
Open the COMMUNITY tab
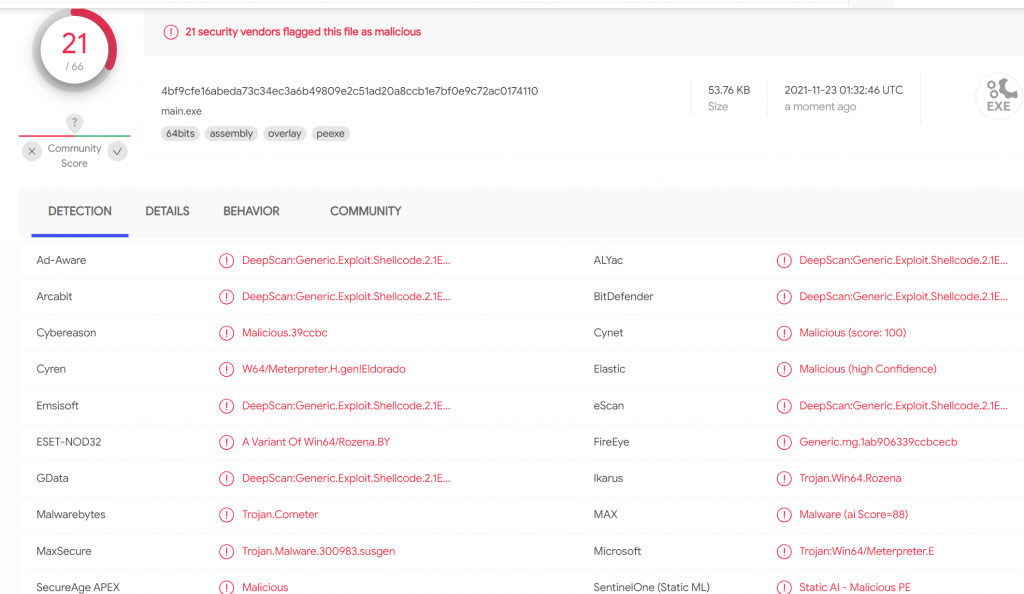click(366, 211)
